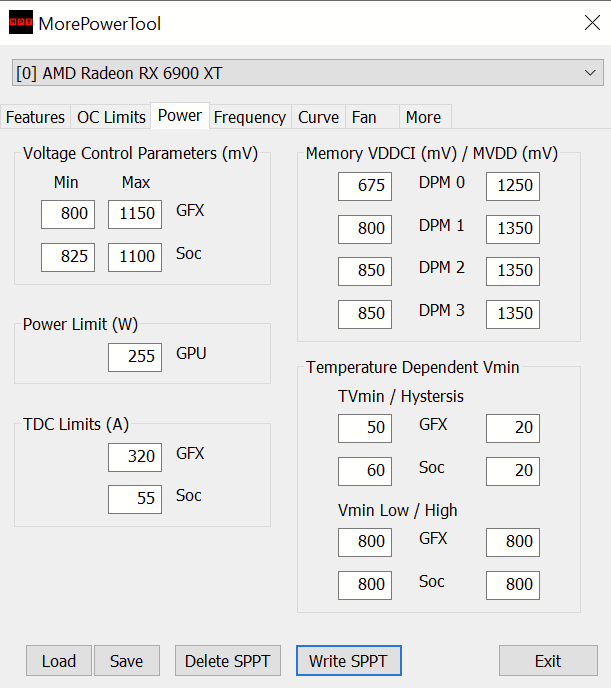Switch to the More tab
The height and width of the screenshot is (688, 611).
(x=425, y=117)
